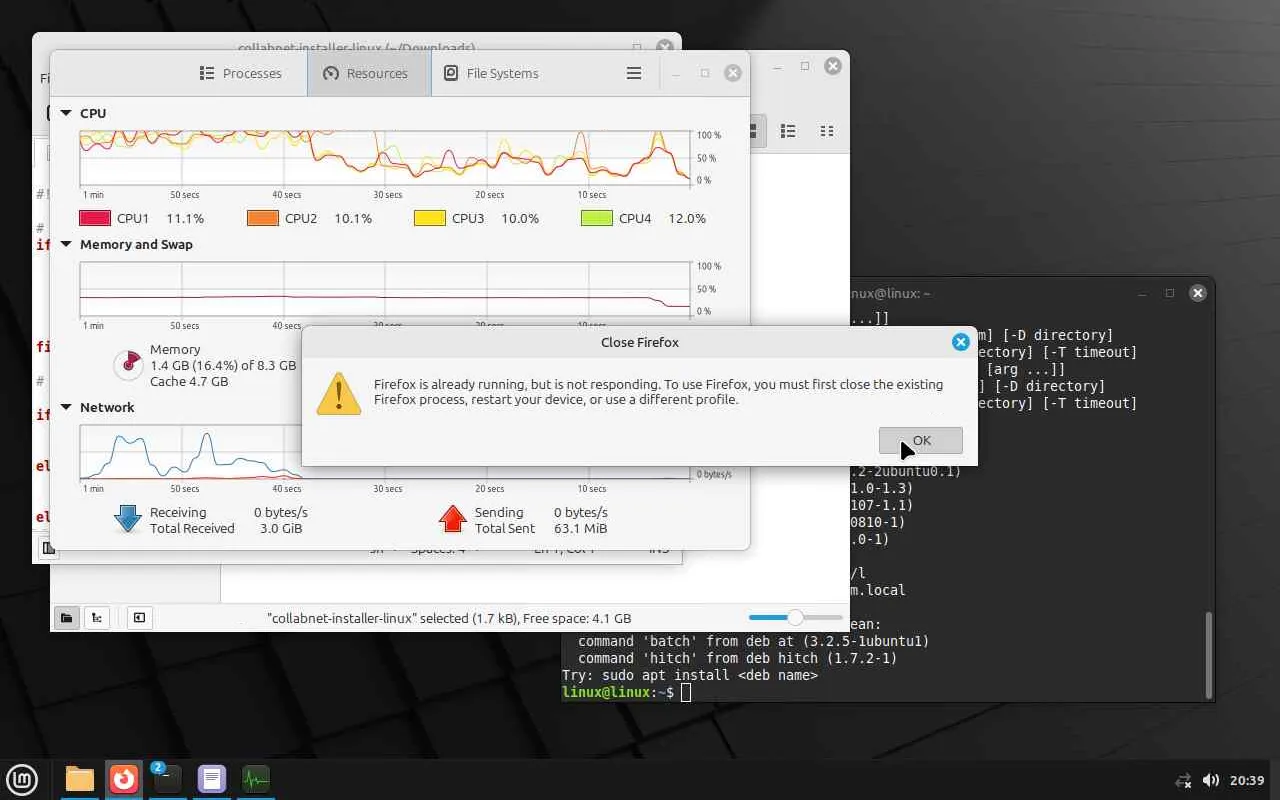Image resolution: width=1280 pixels, height=800 pixels.
Task: Switch file manager to list view
Action: pyautogui.click(x=788, y=131)
